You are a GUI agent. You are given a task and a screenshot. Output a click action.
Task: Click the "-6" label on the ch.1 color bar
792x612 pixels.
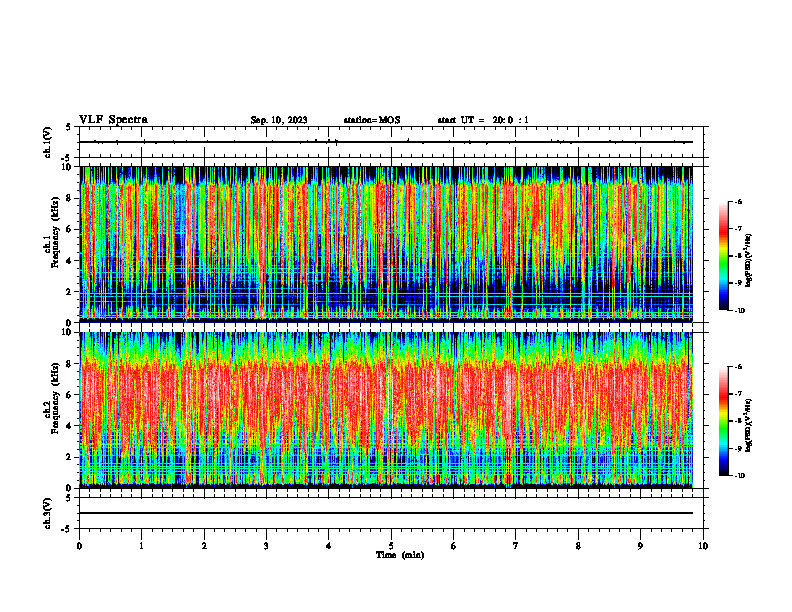click(x=738, y=201)
